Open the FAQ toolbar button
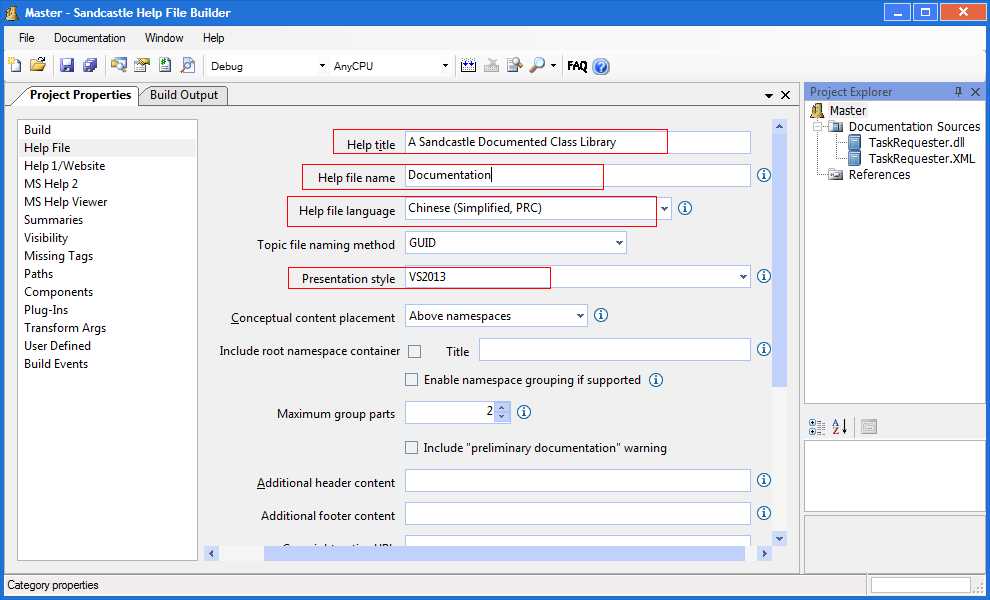 pos(577,66)
